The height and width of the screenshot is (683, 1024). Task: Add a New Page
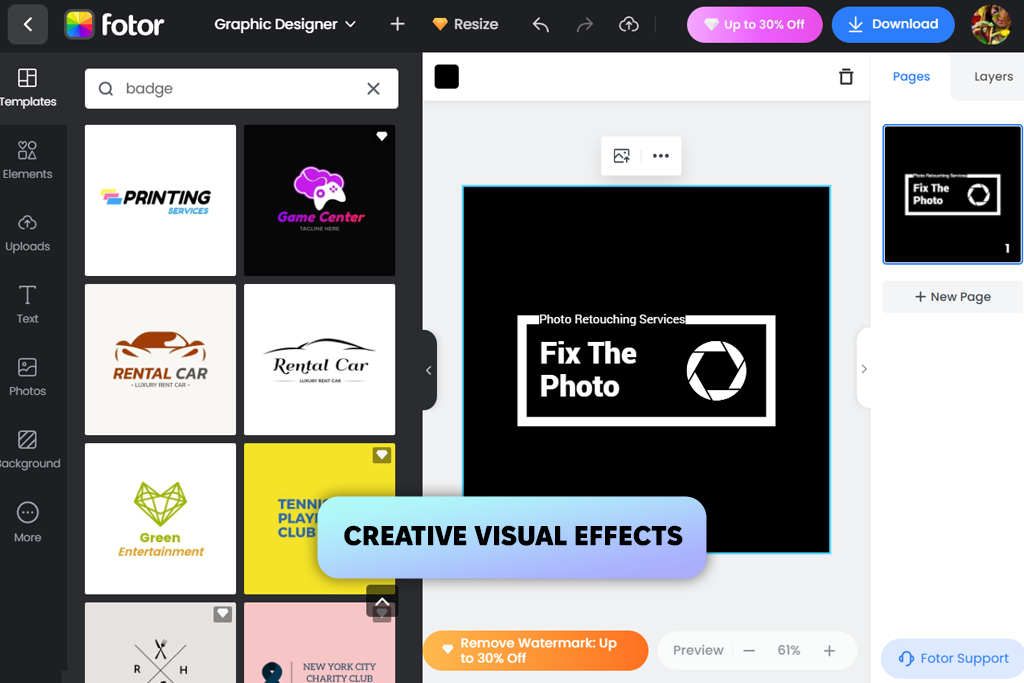(952, 297)
